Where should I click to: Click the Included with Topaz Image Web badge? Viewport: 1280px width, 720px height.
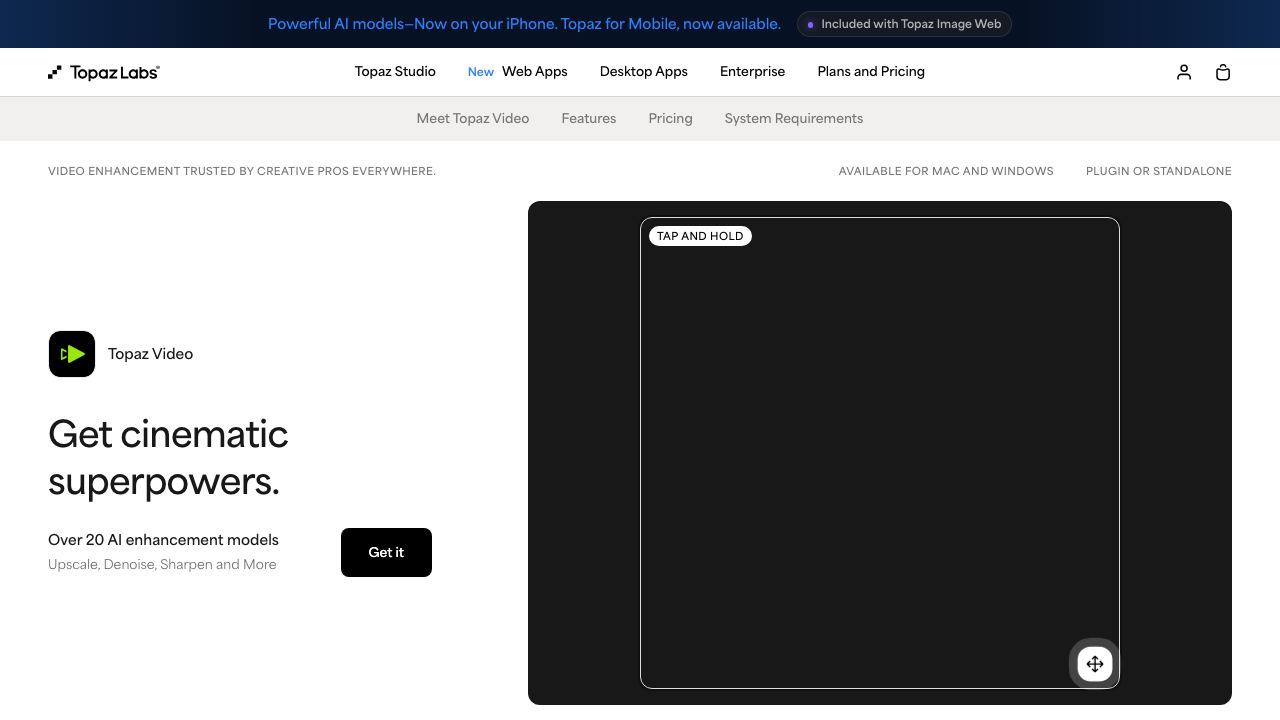(x=904, y=24)
